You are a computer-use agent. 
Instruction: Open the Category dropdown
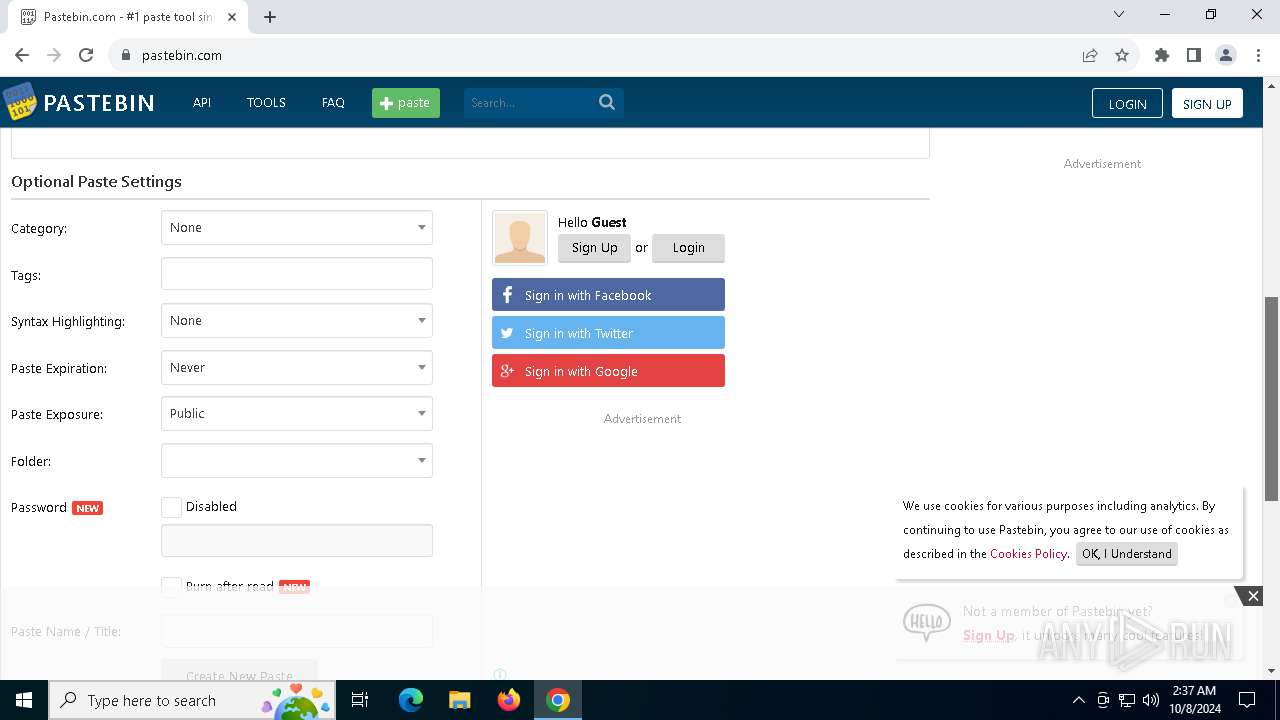297,228
